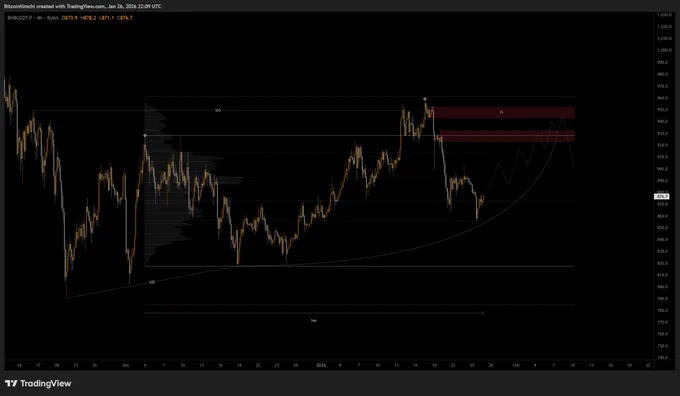Click the 930.0 price axis label
This screenshot has width=680, height=396.
tap(663, 133)
